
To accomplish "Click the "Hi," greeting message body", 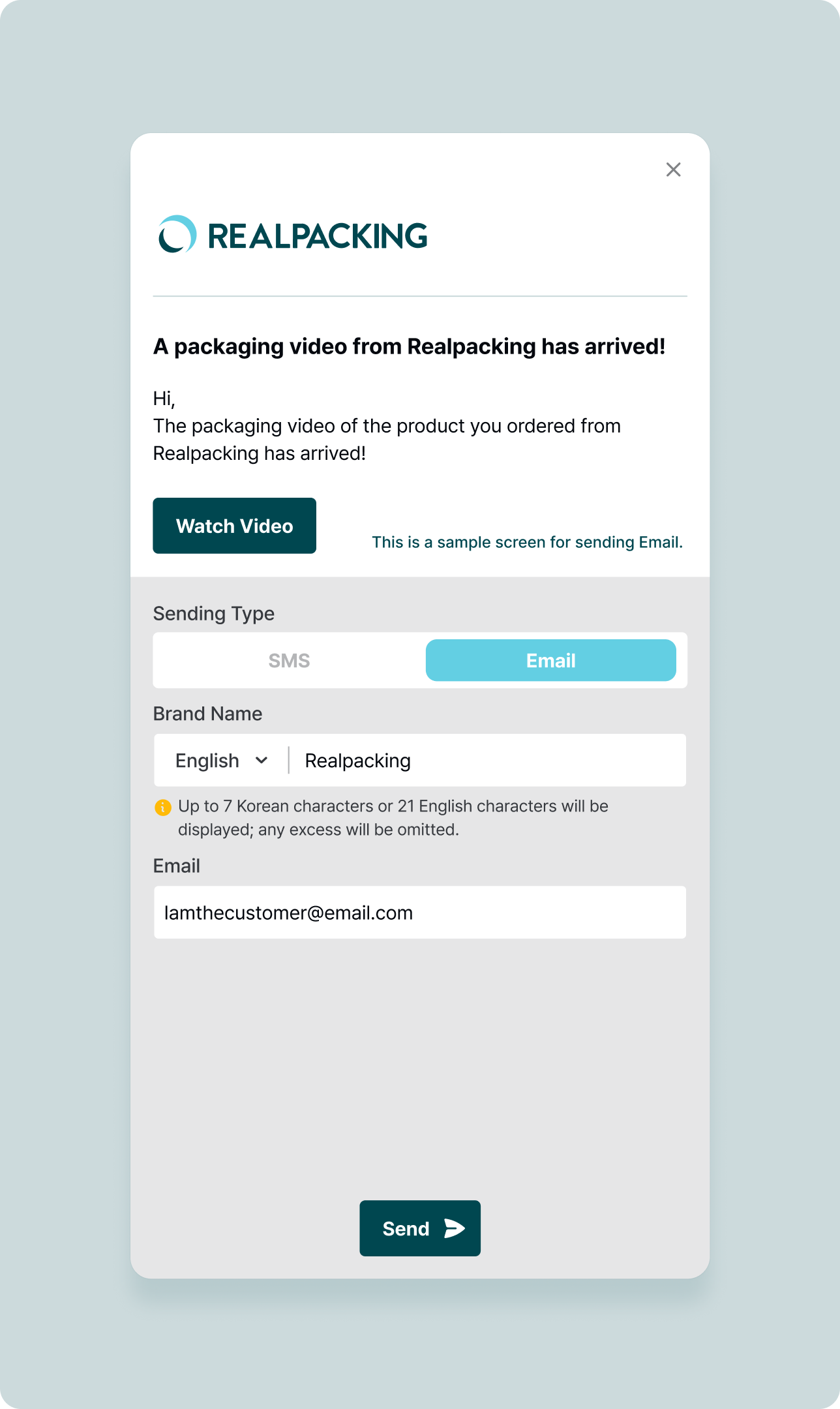I will tap(386, 426).
